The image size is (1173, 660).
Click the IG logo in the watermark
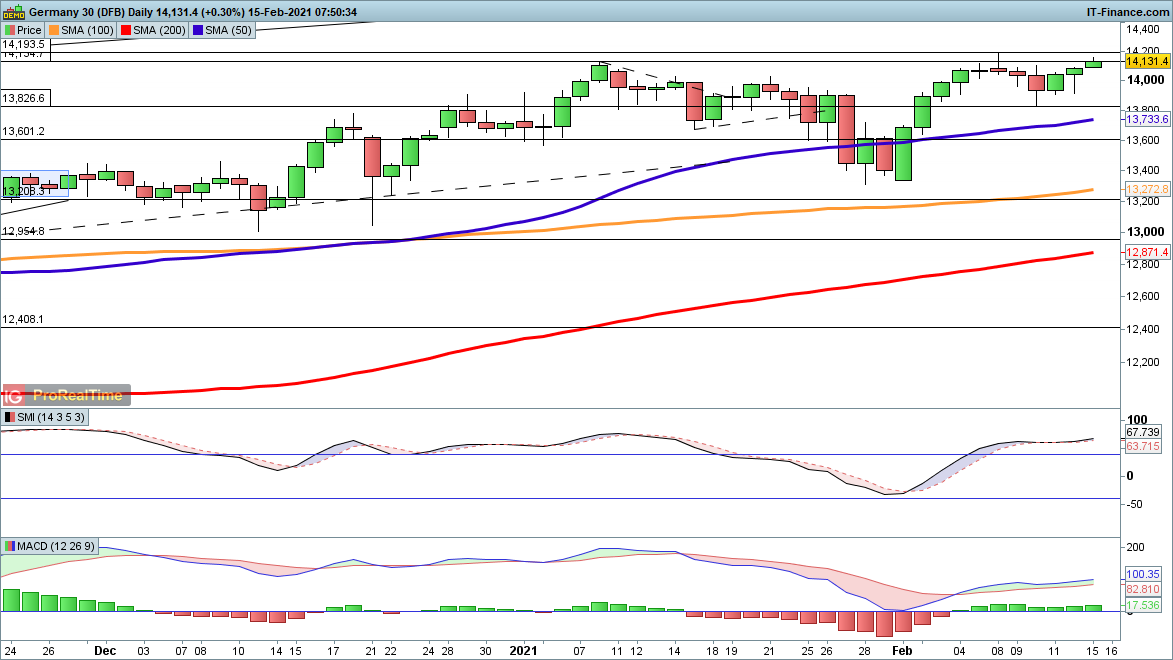[15, 395]
